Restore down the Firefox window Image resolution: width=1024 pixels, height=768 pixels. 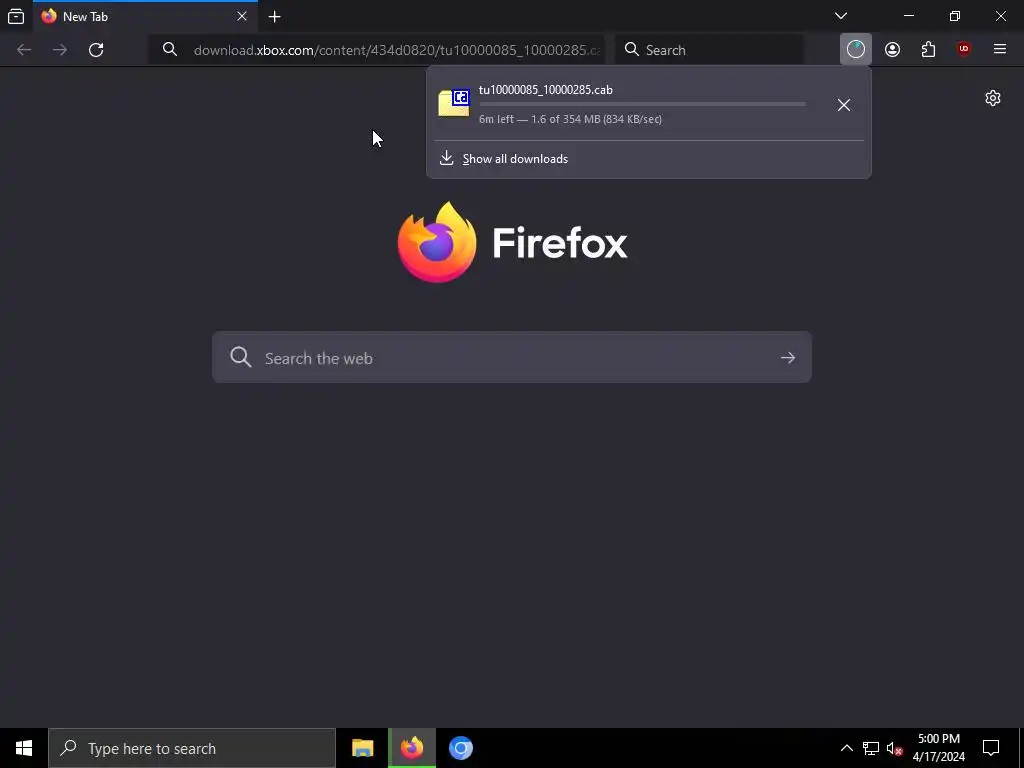coord(955,16)
